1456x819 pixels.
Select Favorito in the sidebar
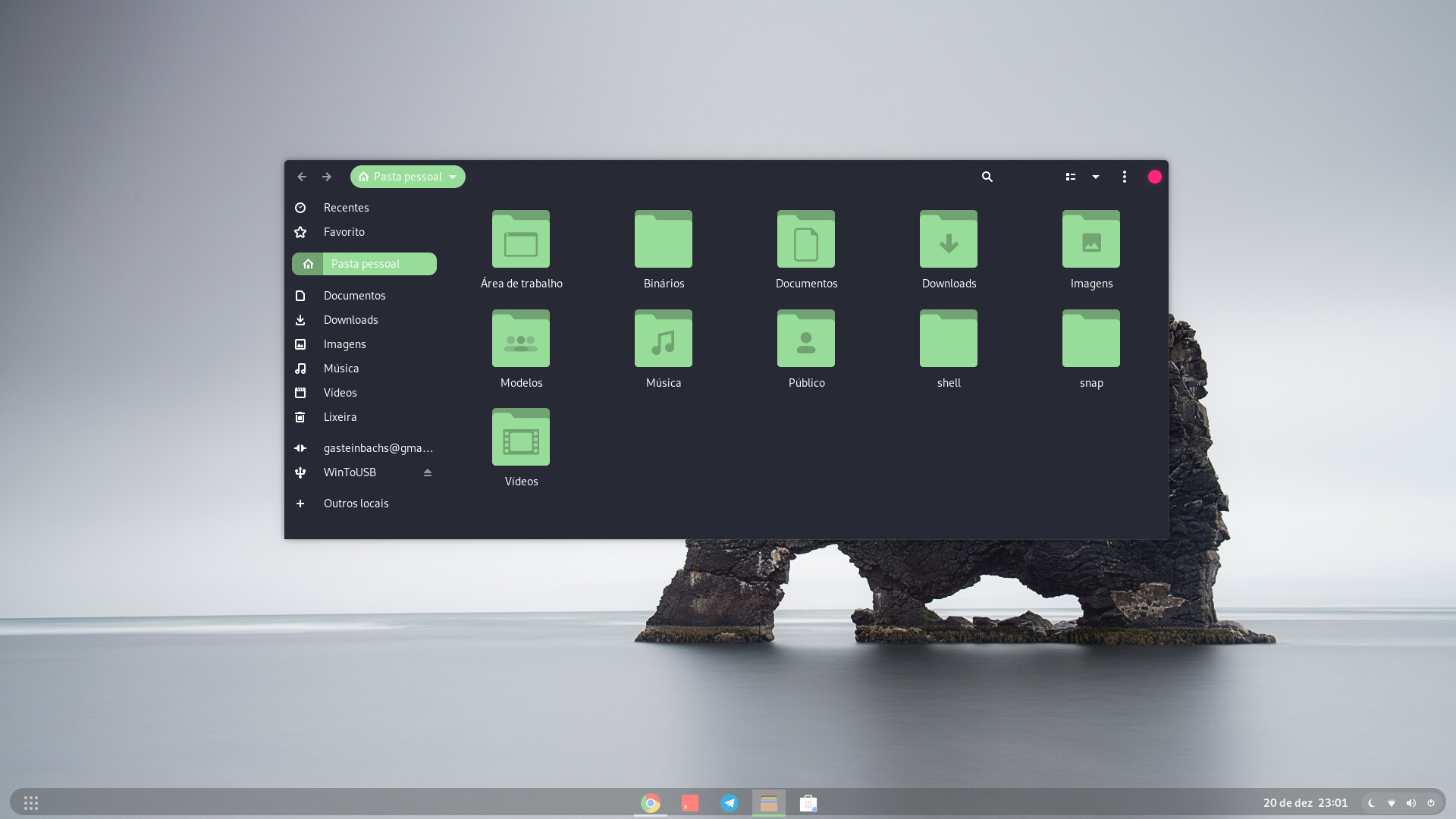[344, 232]
